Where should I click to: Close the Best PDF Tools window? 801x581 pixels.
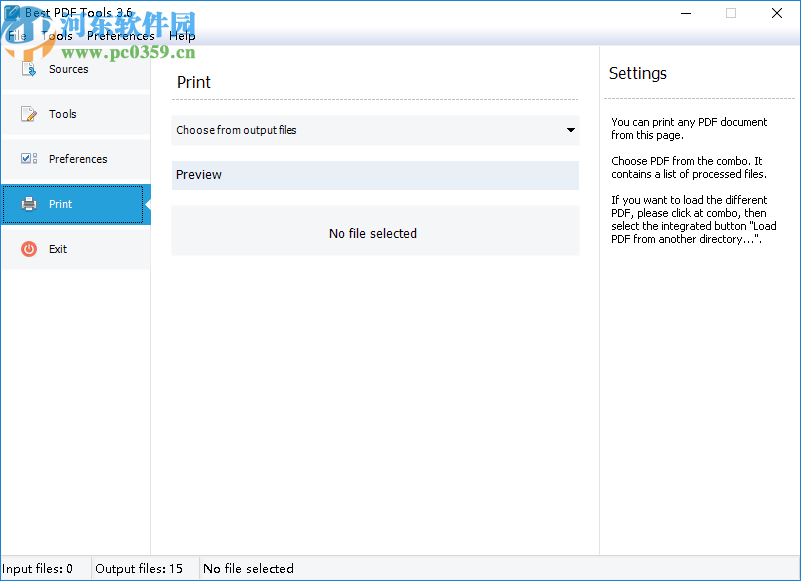tap(776, 13)
